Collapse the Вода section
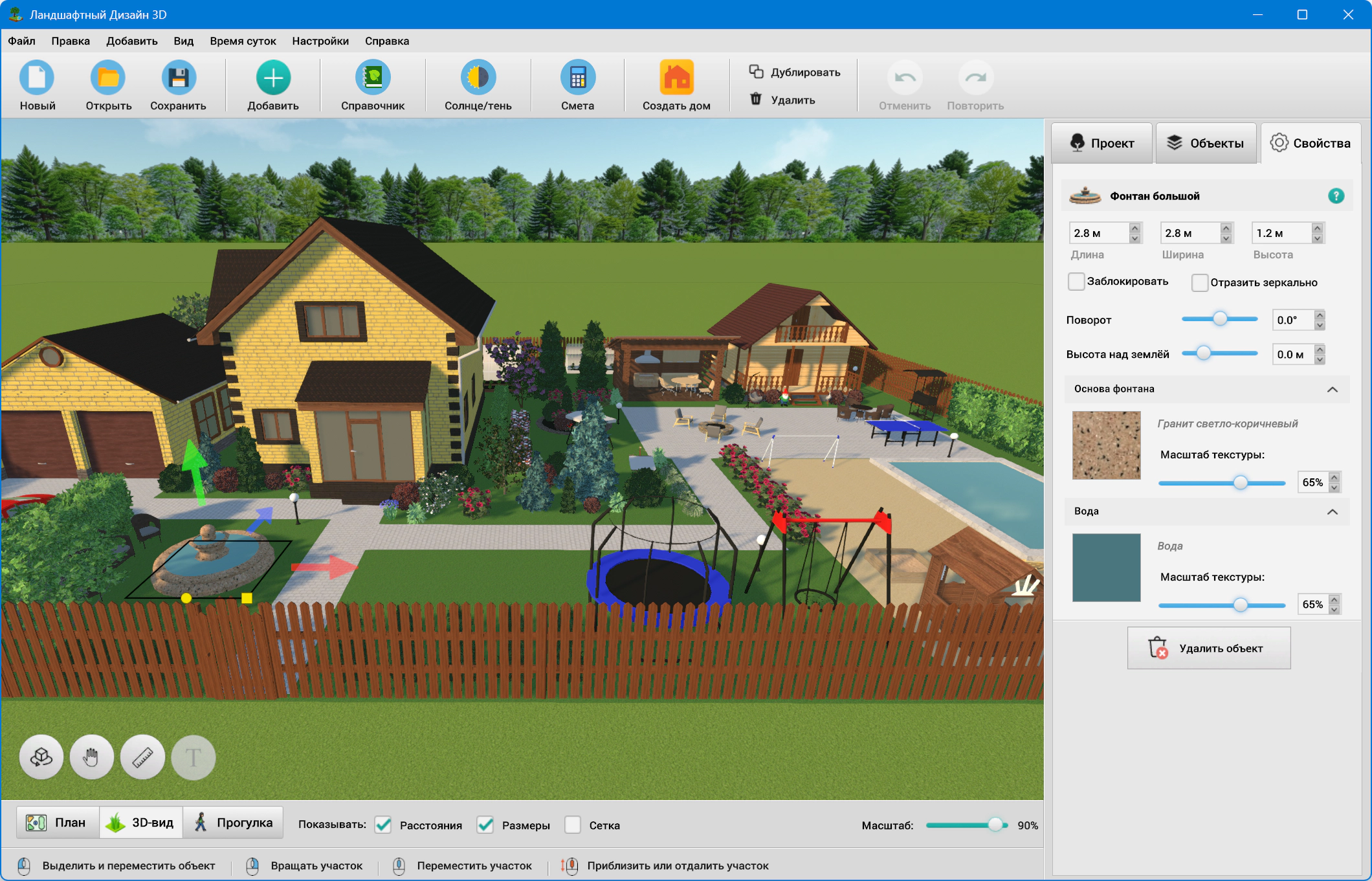1372x881 pixels. (x=1332, y=511)
